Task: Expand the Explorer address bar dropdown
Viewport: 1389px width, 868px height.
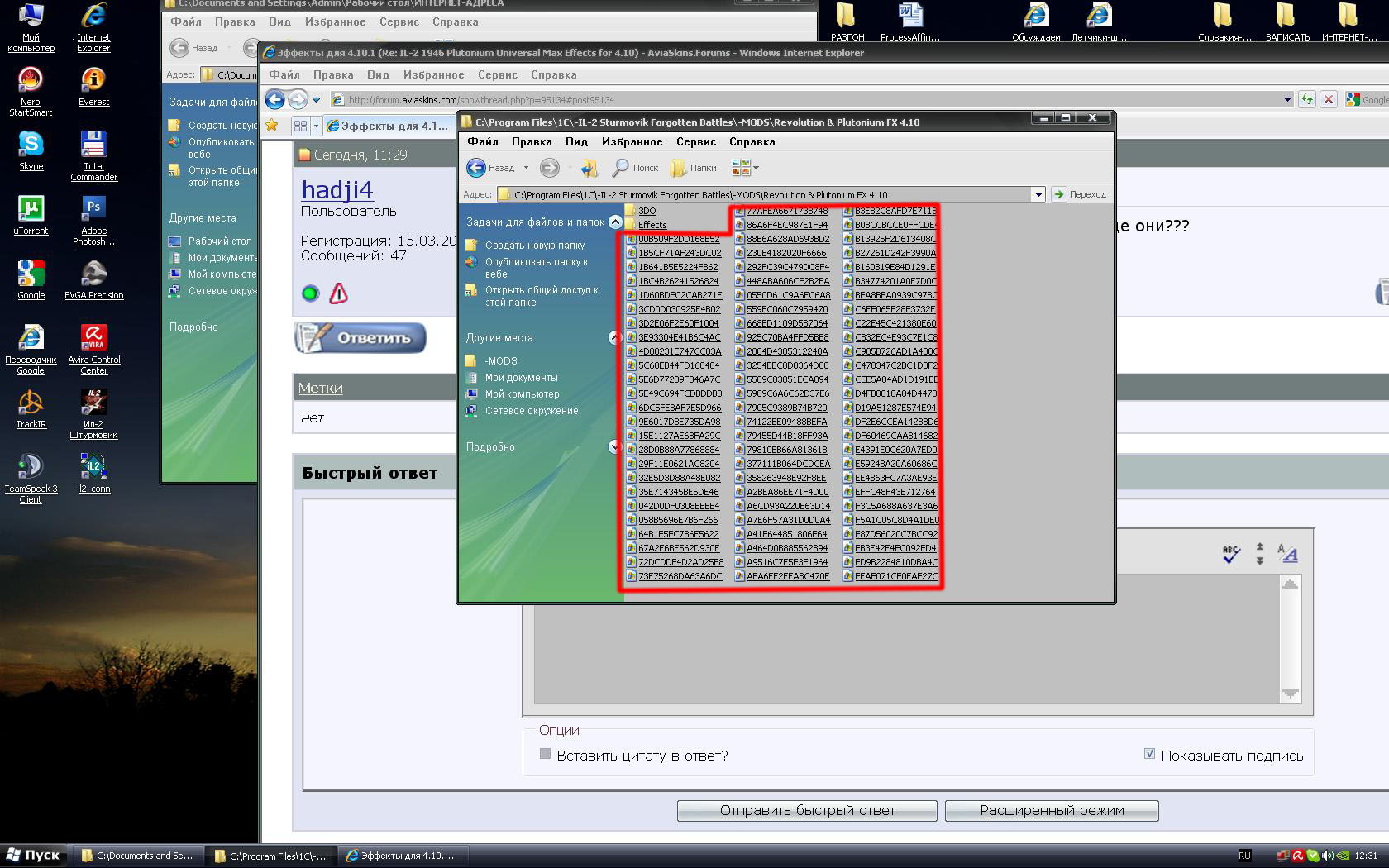Action: click(1038, 195)
